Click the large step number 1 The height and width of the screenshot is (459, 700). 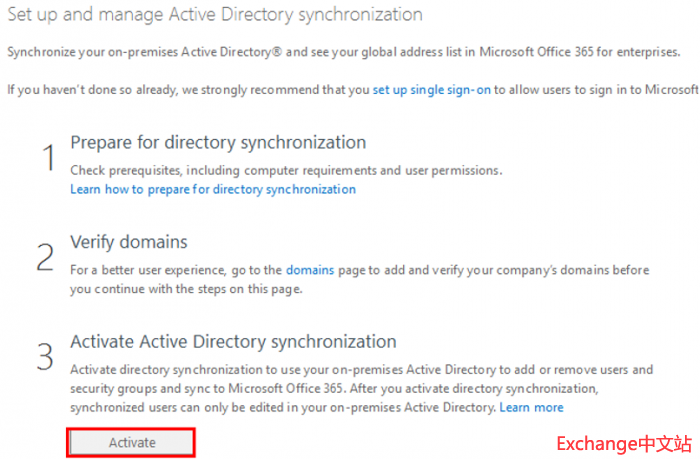(x=45, y=158)
